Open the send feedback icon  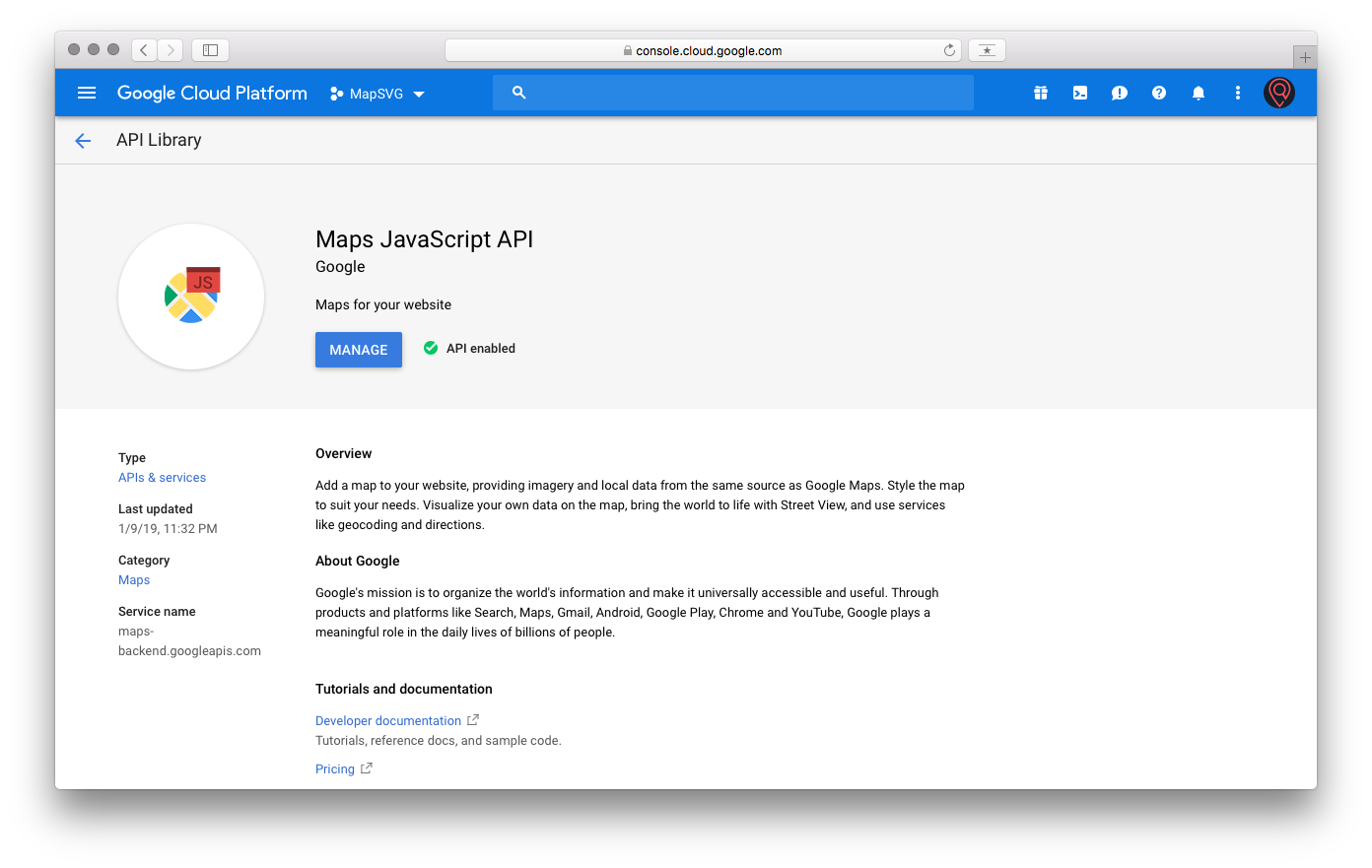(x=1120, y=93)
